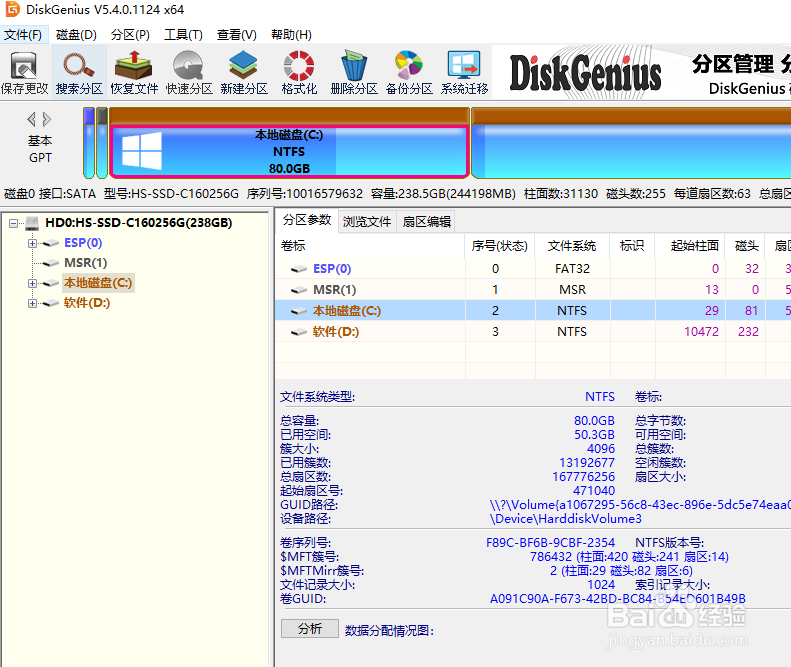This screenshot has height=667, width=791.
Task: Click the starting cylinder value 10472
Action: 701,332
